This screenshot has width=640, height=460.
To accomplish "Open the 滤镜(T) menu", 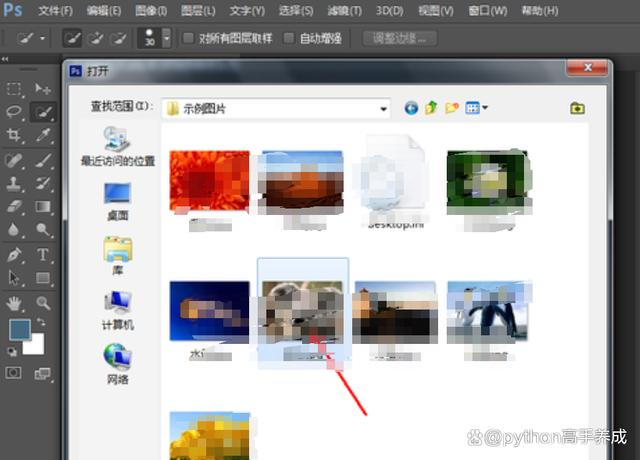I will click(344, 11).
